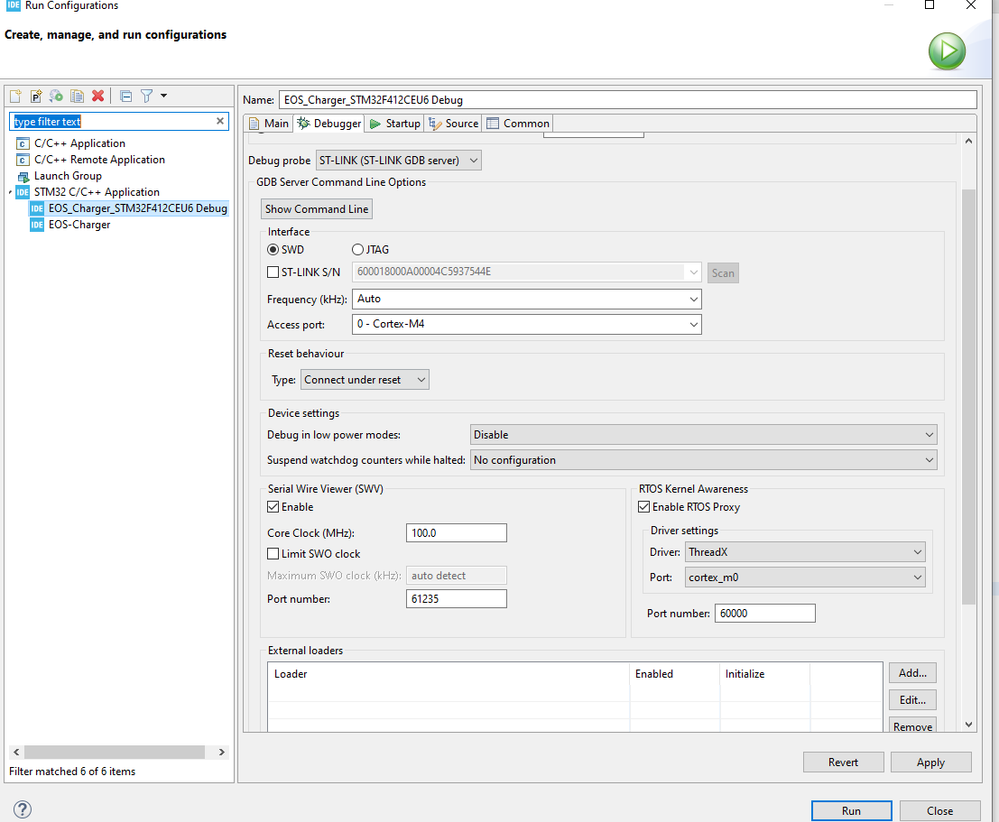Clear the filter text with the X icon
Image resolution: width=999 pixels, height=822 pixels.
point(221,121)
